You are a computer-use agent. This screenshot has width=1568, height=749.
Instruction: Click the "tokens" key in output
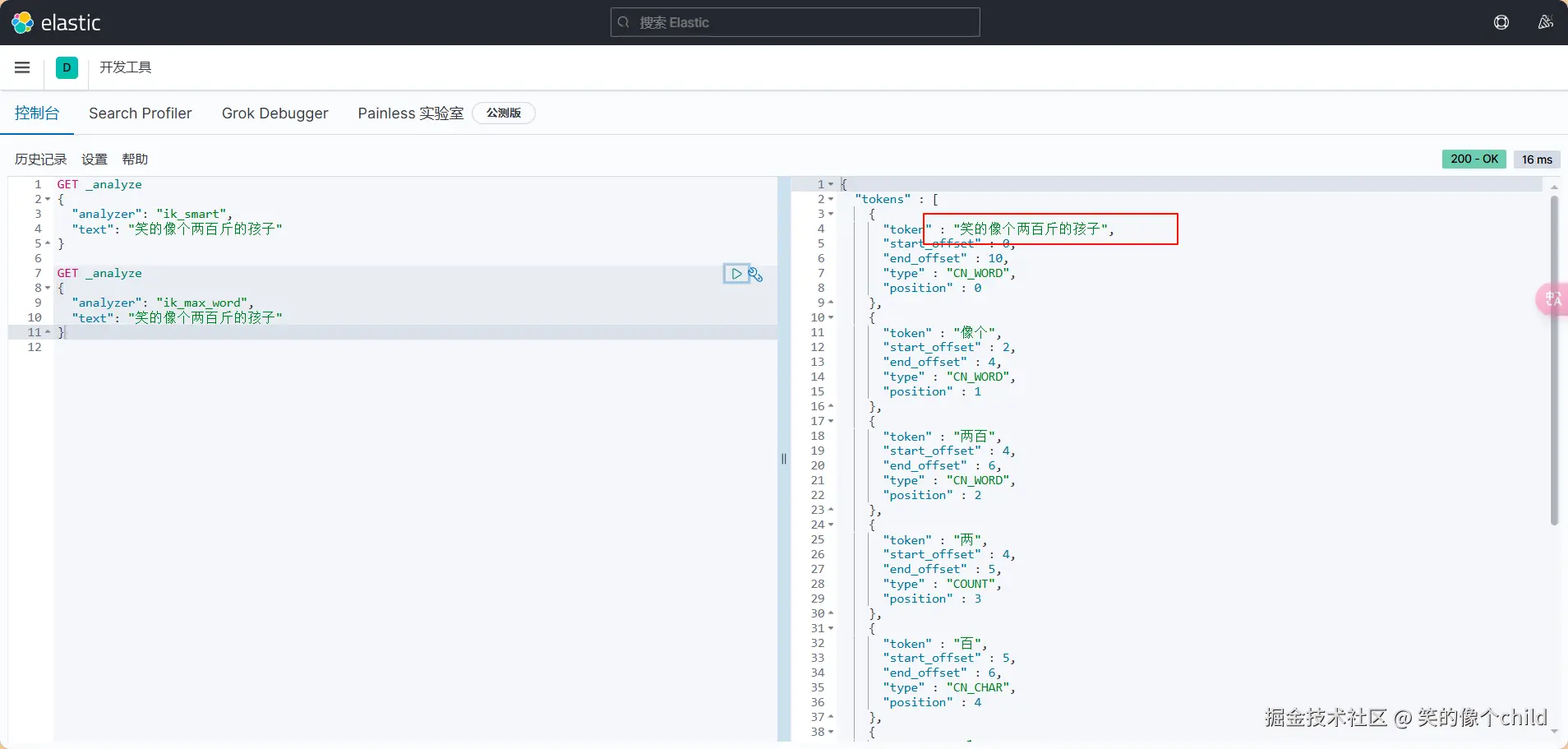(x=883, y=200)
